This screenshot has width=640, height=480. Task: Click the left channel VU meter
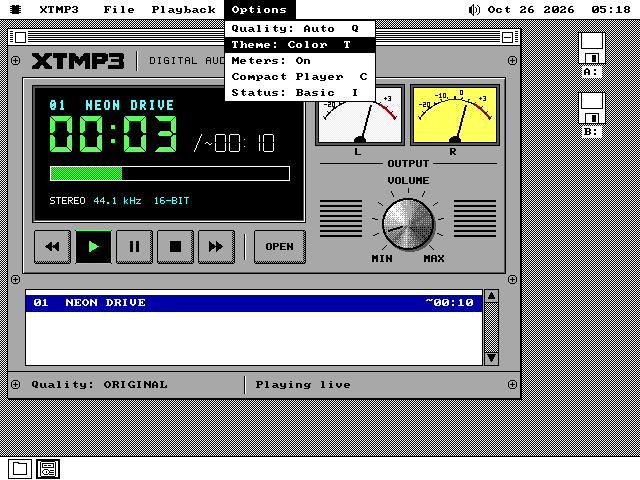coord(360,115)
